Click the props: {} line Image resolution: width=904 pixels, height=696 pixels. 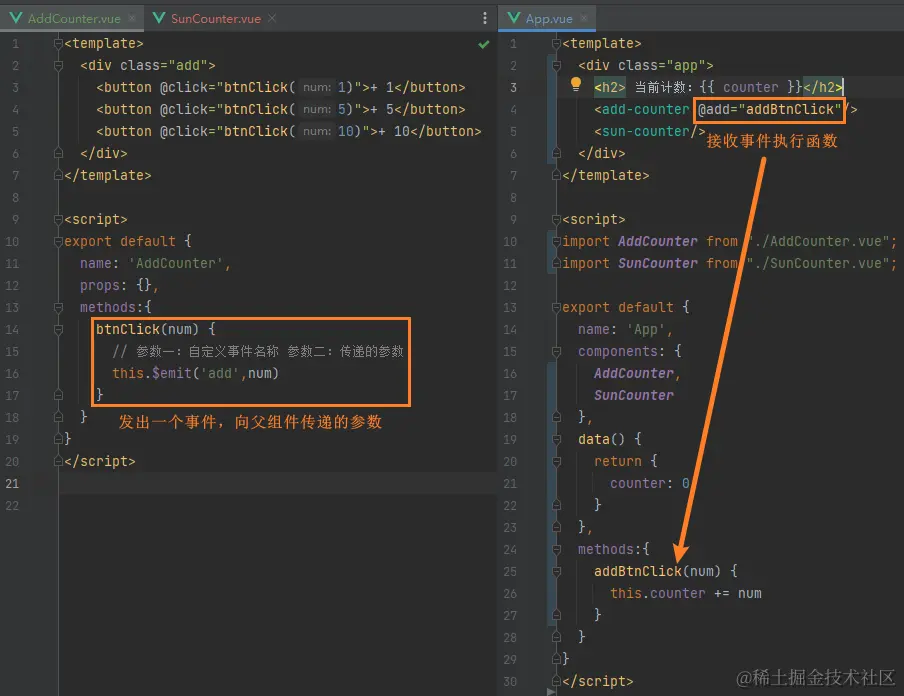[119, 285]
